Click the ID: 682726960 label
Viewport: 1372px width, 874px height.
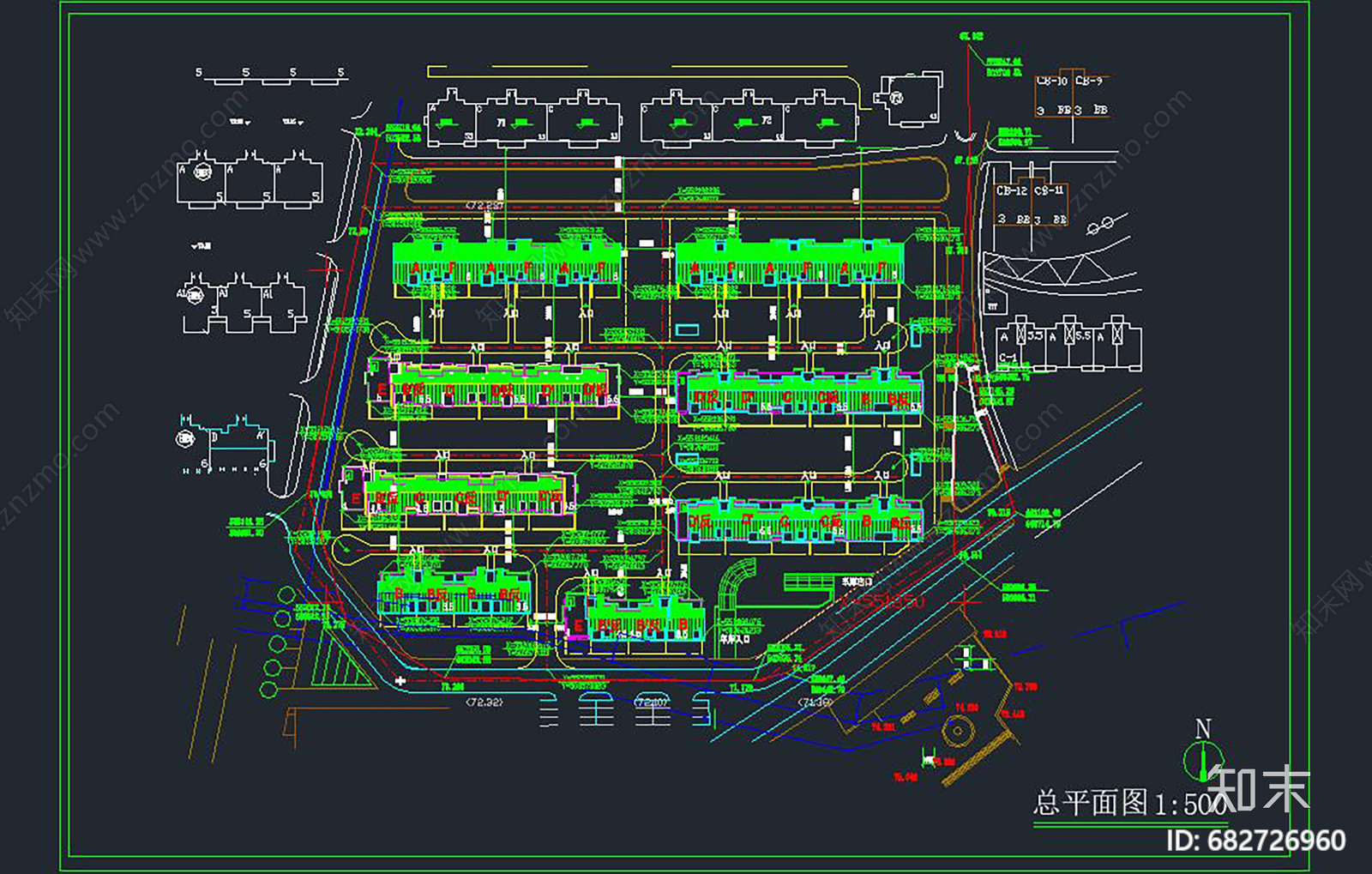click(x=1255, y=841)
